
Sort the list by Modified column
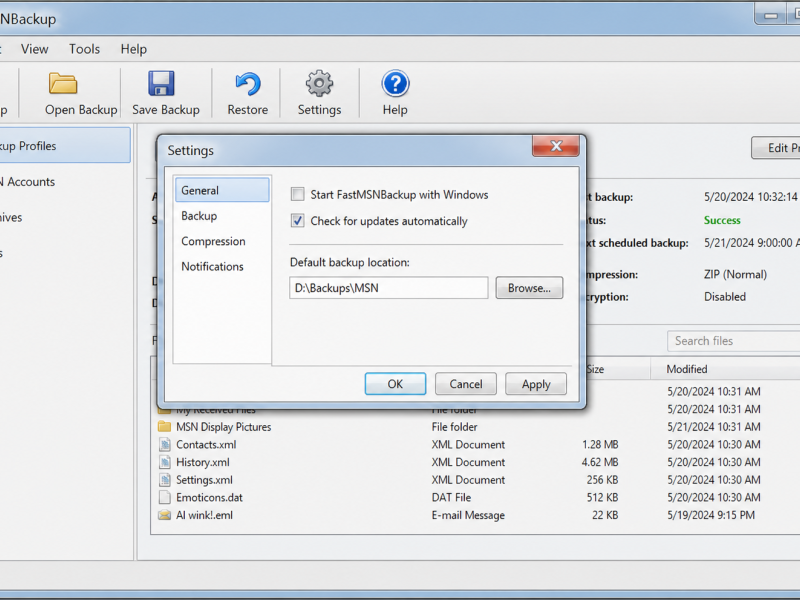click(687, 369)
